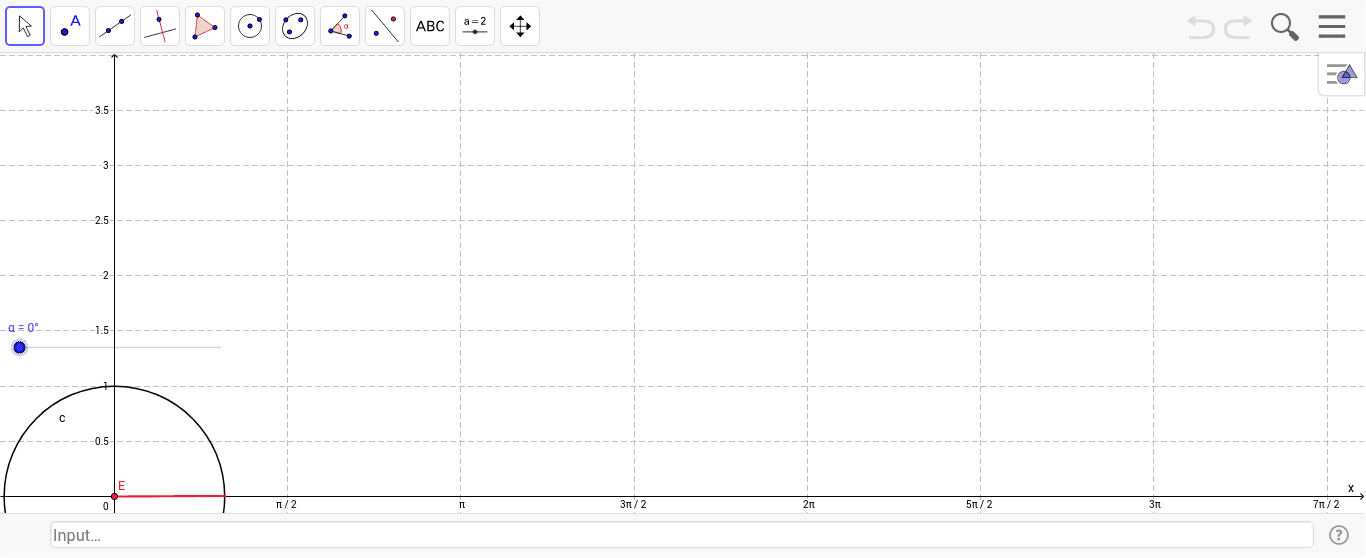The image size is (1366, 558).
Task: Click the 7π / 2 axis label
Action: click(x=1326, y=505)
